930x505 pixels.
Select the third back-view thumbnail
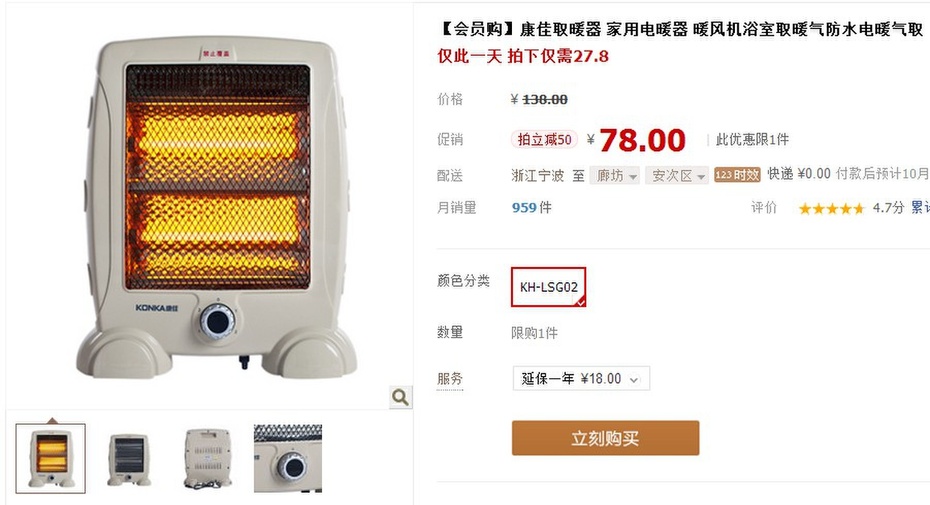click(x=208, y=458)
